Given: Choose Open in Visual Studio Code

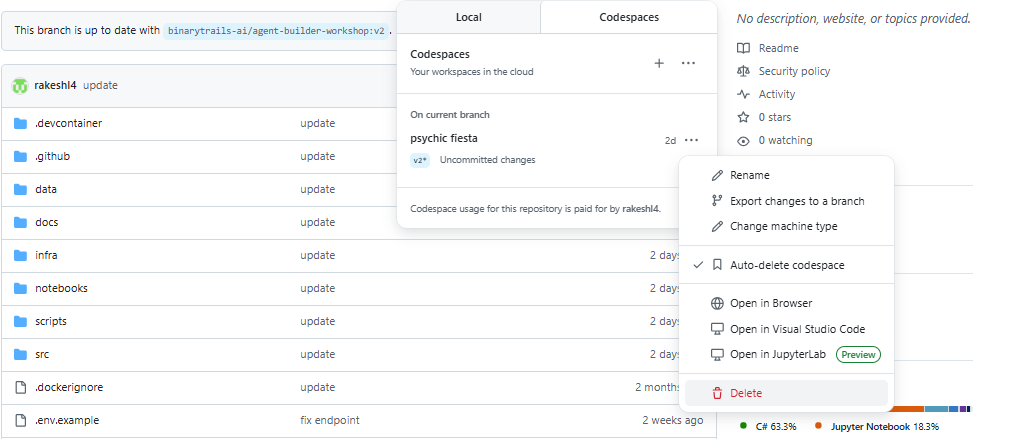Looking at the screenshot, I should [x=796, y=329].
